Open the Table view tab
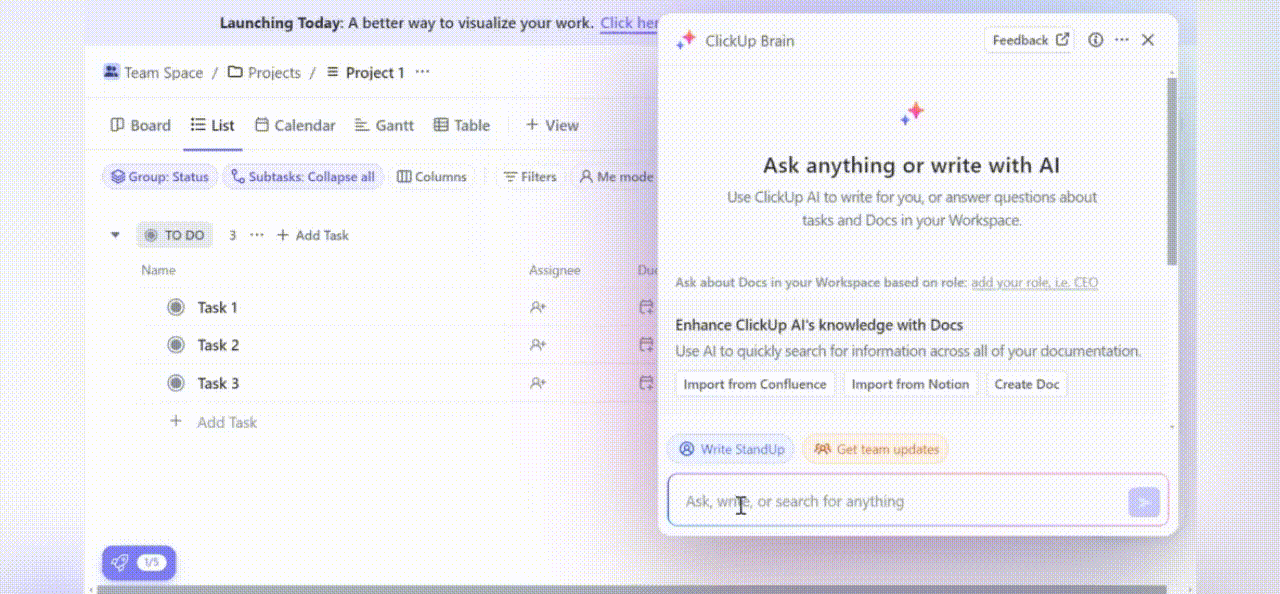Viewport: 1280px width, 594px height. click(x=461, y=125)
